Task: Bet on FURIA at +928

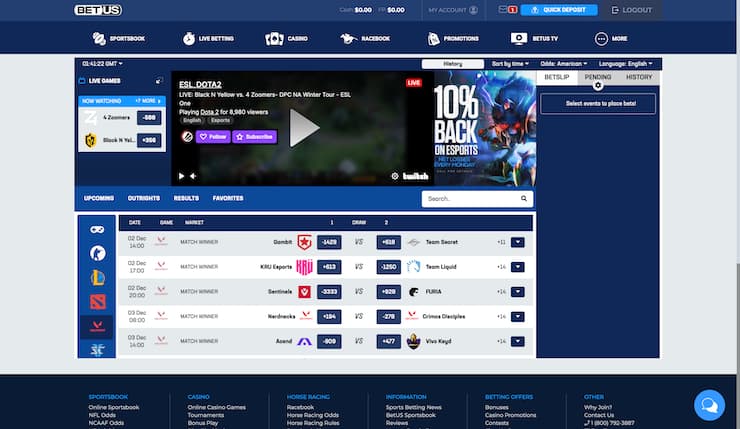Action: pos(388,292)
